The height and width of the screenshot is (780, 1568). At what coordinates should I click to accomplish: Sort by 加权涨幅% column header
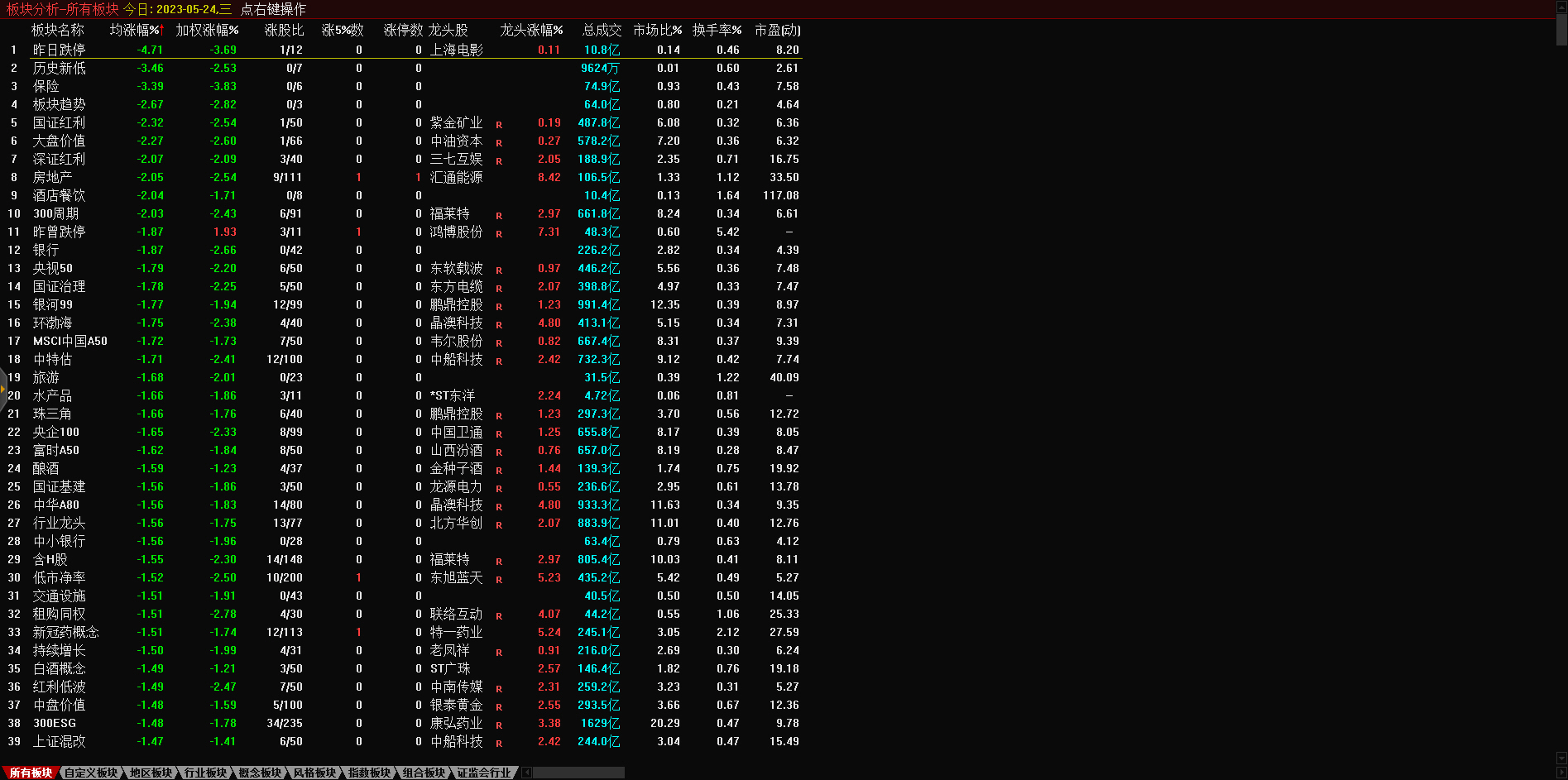(x=207, y=31)
